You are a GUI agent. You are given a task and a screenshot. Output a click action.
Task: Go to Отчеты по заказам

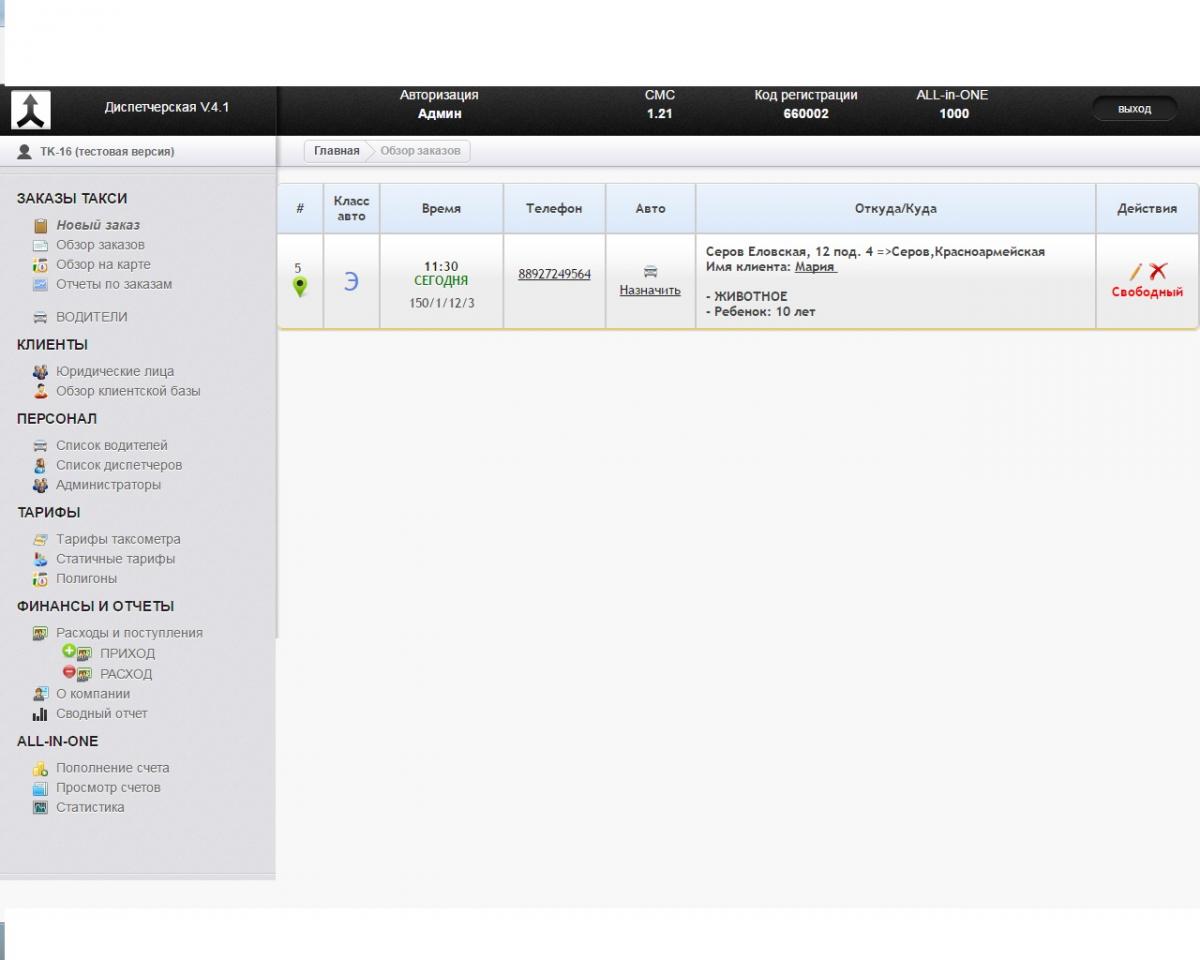click(114, 284)
